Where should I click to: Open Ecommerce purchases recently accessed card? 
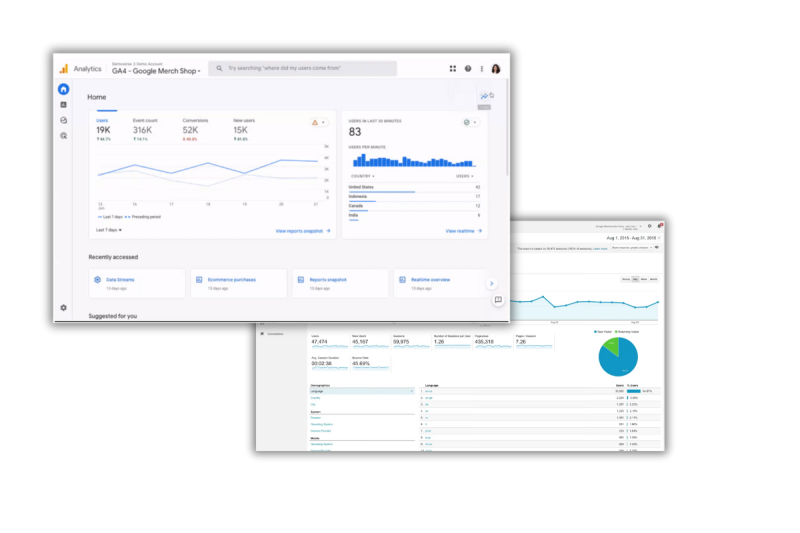(x=238, y=284)
